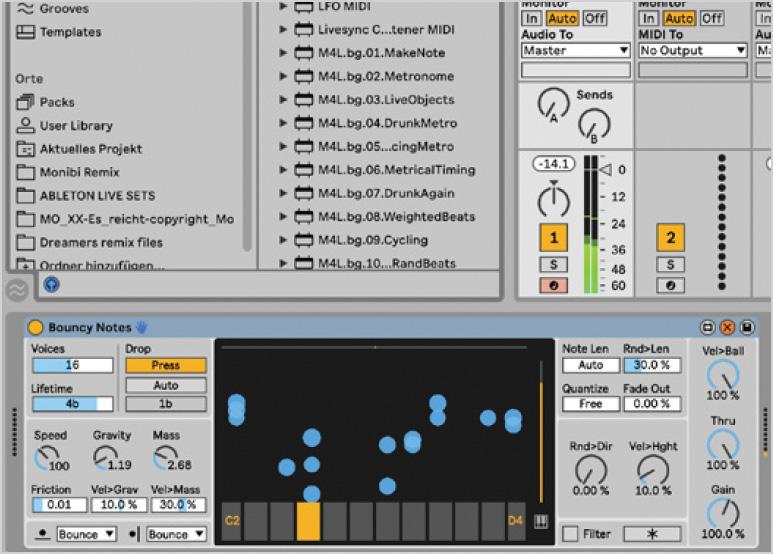
Task: Open the User Library place
Action: pos(65,126)
